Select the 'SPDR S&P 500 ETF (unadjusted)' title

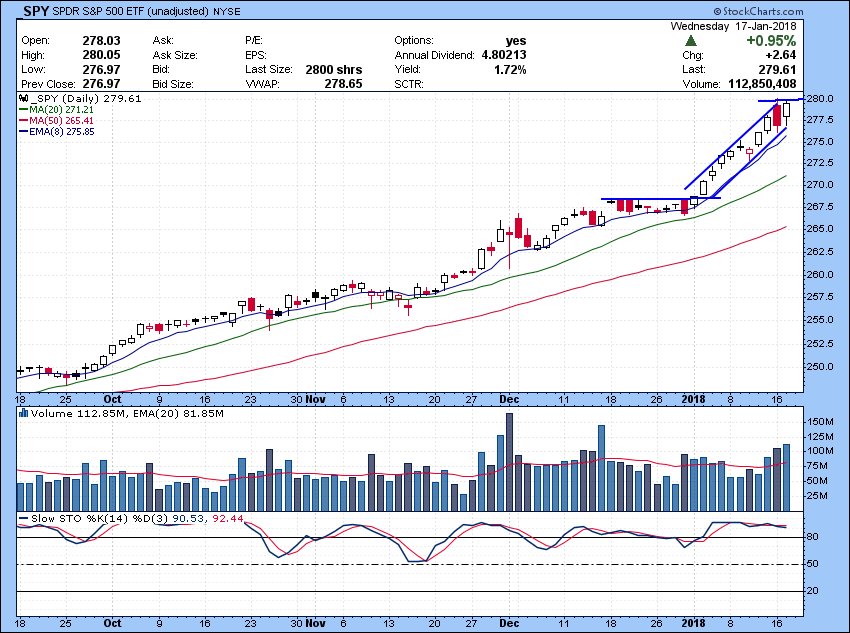(131, 11)
